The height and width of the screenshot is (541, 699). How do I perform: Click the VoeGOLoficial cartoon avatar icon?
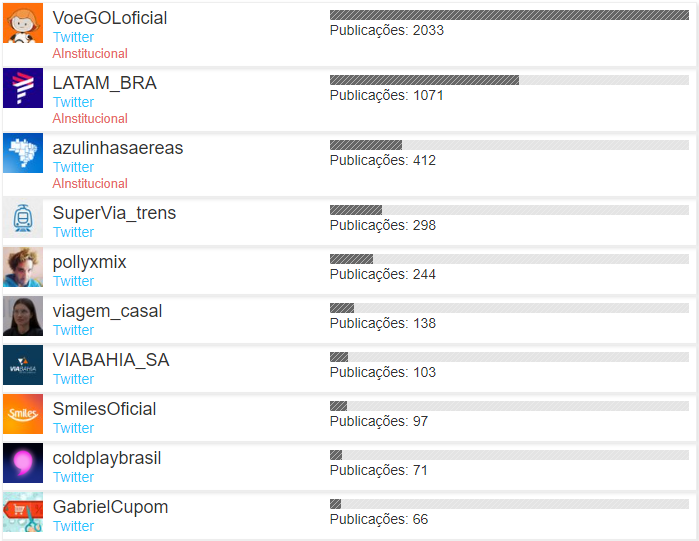coord(23,23)
